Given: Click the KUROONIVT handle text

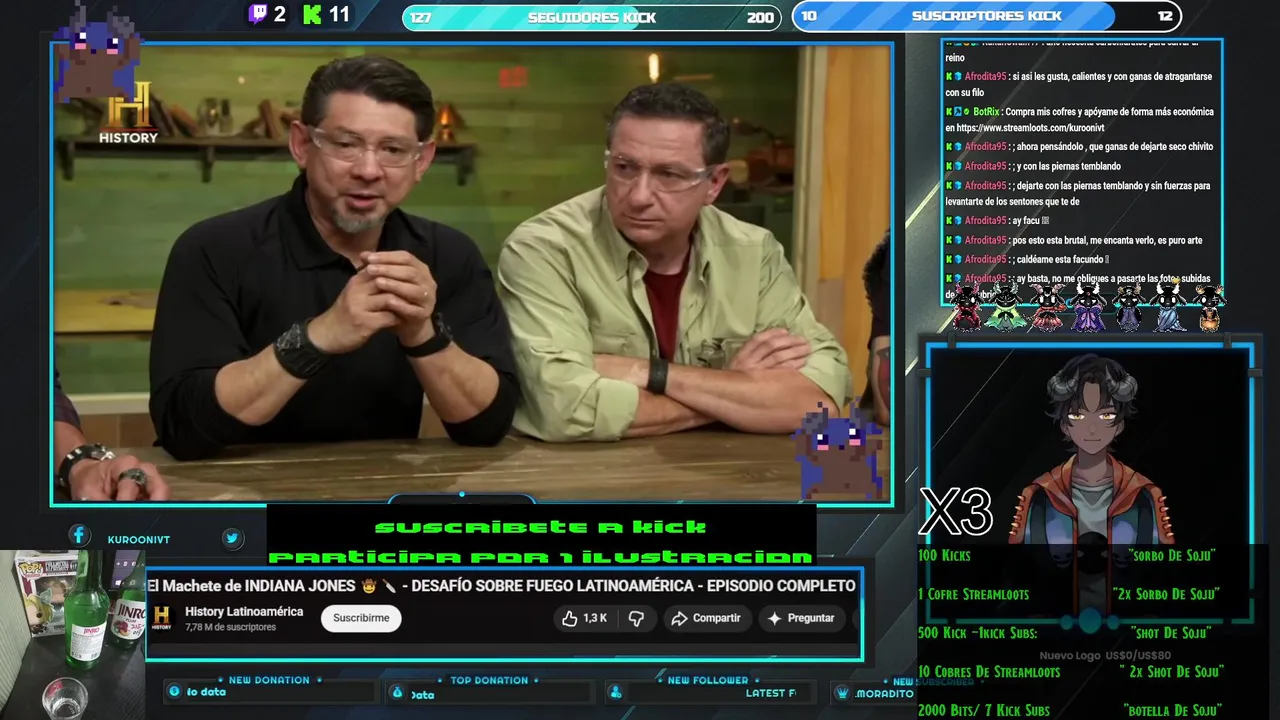Looking at the screenshot, I should click(x=139, y=540).
